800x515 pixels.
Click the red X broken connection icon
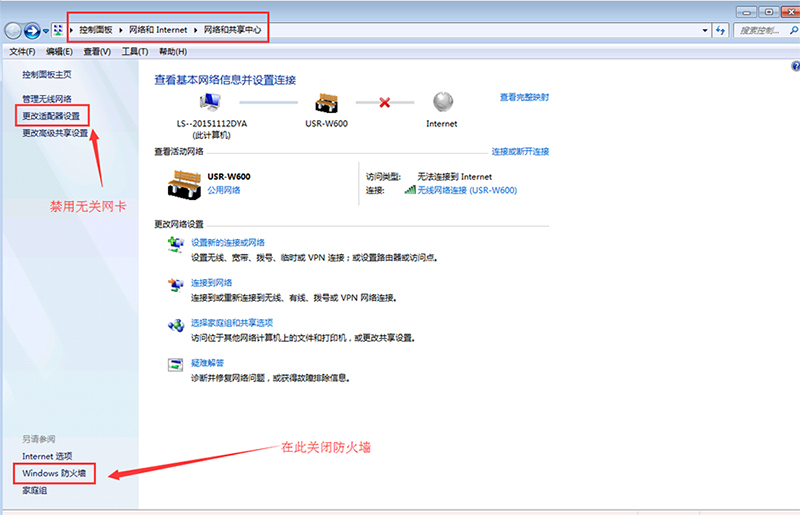coord(384,103)
